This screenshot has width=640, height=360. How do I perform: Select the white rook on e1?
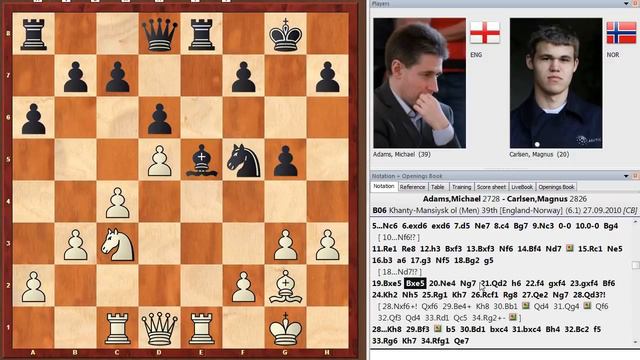201,329
